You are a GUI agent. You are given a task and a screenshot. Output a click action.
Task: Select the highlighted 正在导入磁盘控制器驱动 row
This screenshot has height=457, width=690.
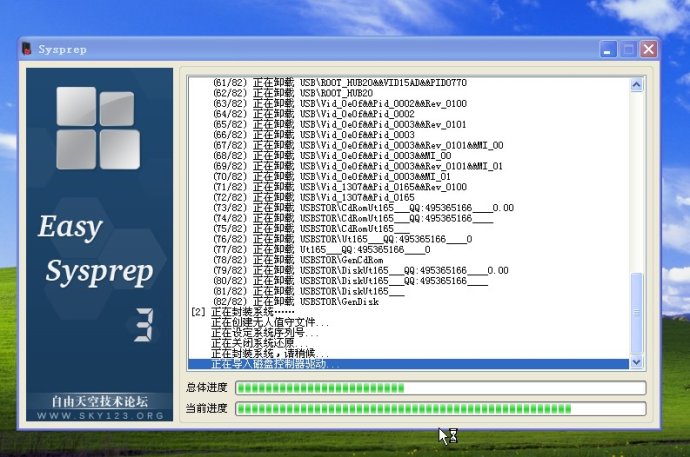pos(408,364)
